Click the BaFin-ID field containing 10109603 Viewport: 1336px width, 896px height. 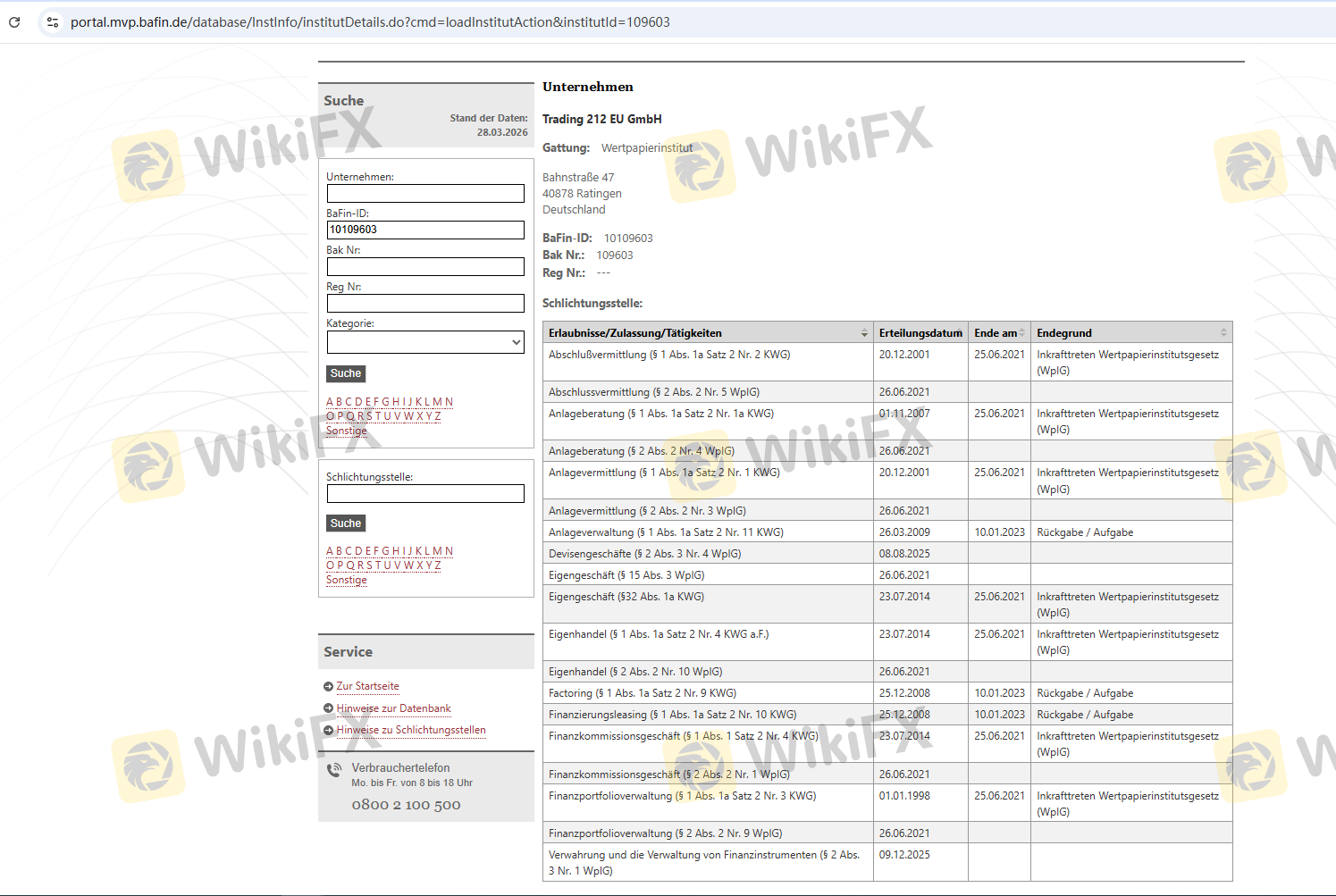pyautogui.click(x=425, y=230)
